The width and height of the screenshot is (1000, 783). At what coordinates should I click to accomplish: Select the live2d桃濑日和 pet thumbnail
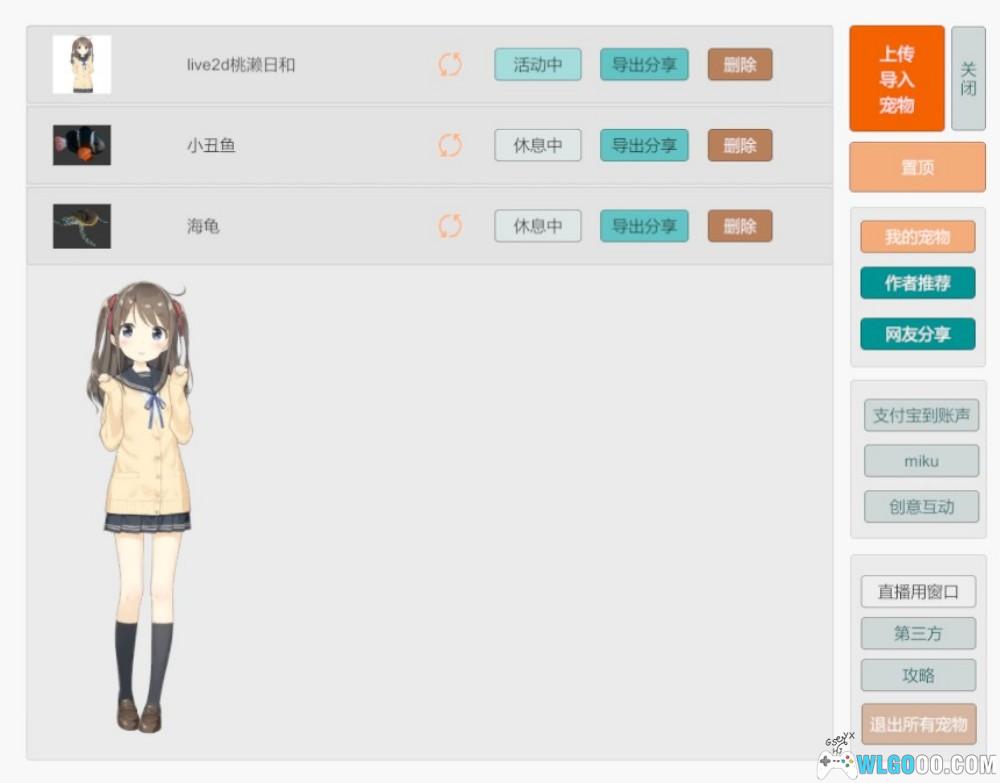click(x=81, y=65)
